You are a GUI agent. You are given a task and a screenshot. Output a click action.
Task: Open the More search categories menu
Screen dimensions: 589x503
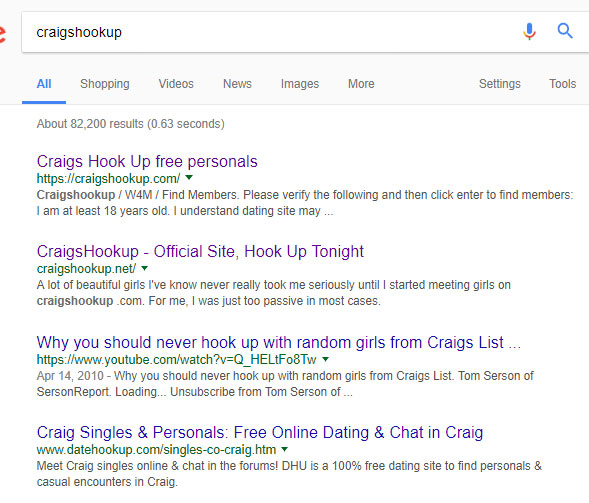[361, 84]
